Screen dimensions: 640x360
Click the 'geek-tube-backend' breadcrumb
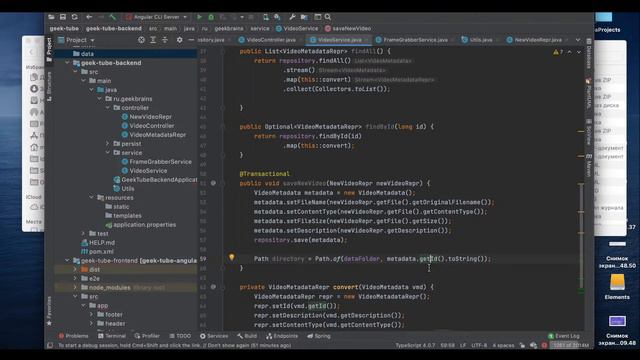114,29
